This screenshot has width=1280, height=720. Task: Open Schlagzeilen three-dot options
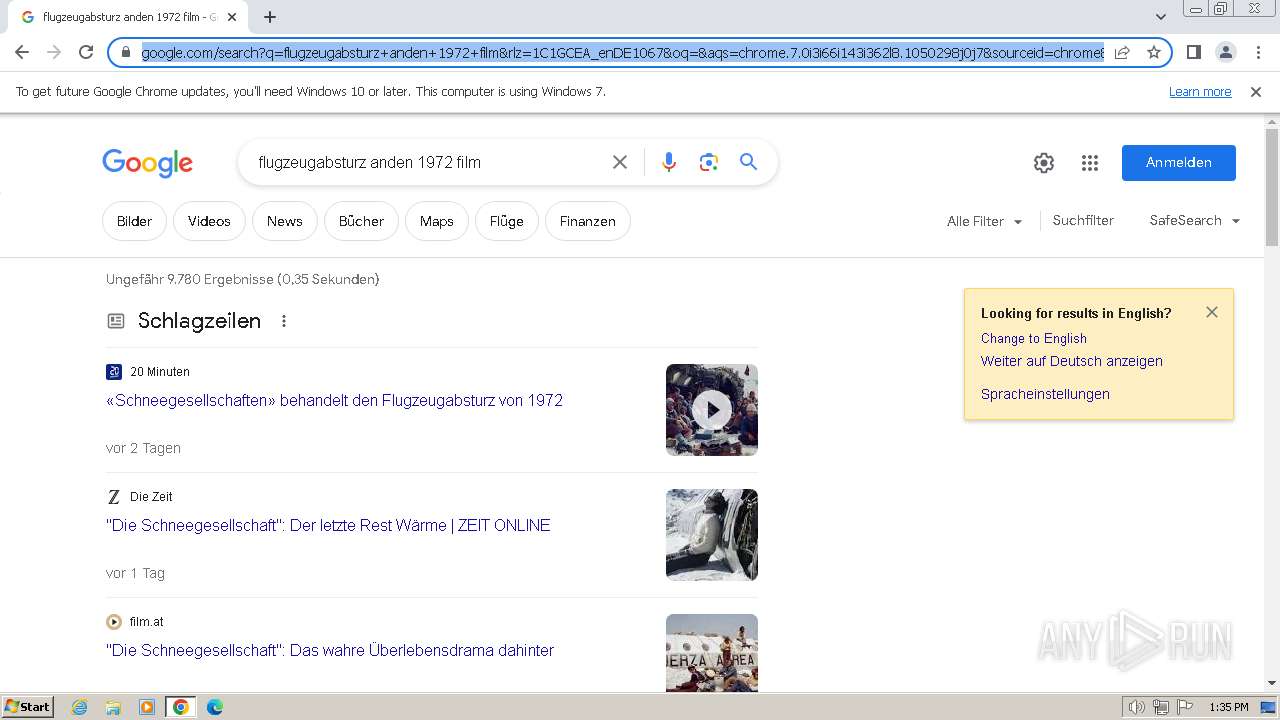(284, 321)
